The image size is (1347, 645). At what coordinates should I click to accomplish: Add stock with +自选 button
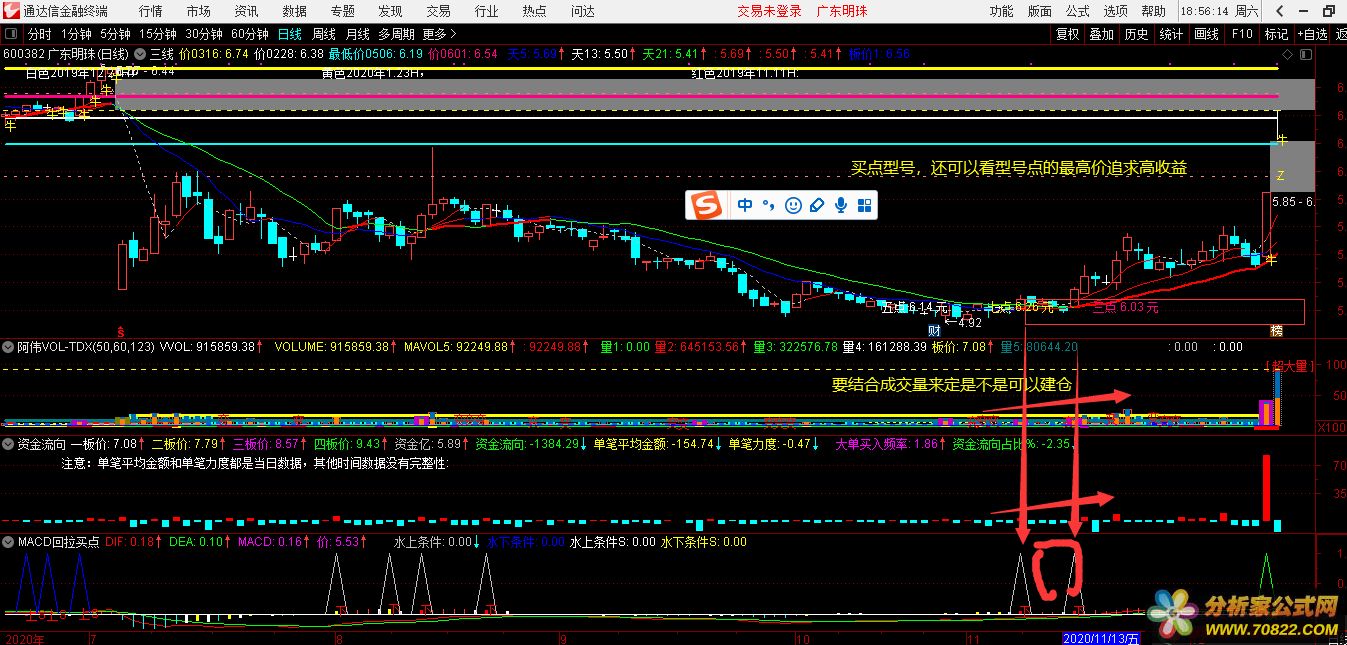click(1311, 34)
